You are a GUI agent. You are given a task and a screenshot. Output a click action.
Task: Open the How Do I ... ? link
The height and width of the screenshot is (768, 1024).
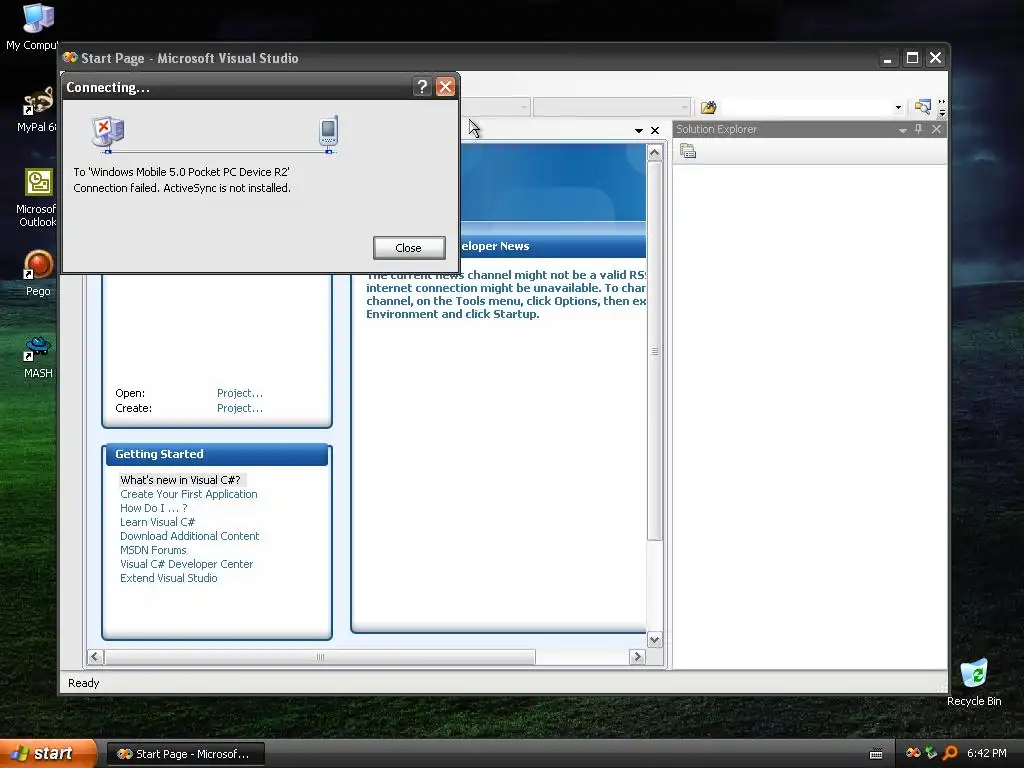(x=153, y=508)
